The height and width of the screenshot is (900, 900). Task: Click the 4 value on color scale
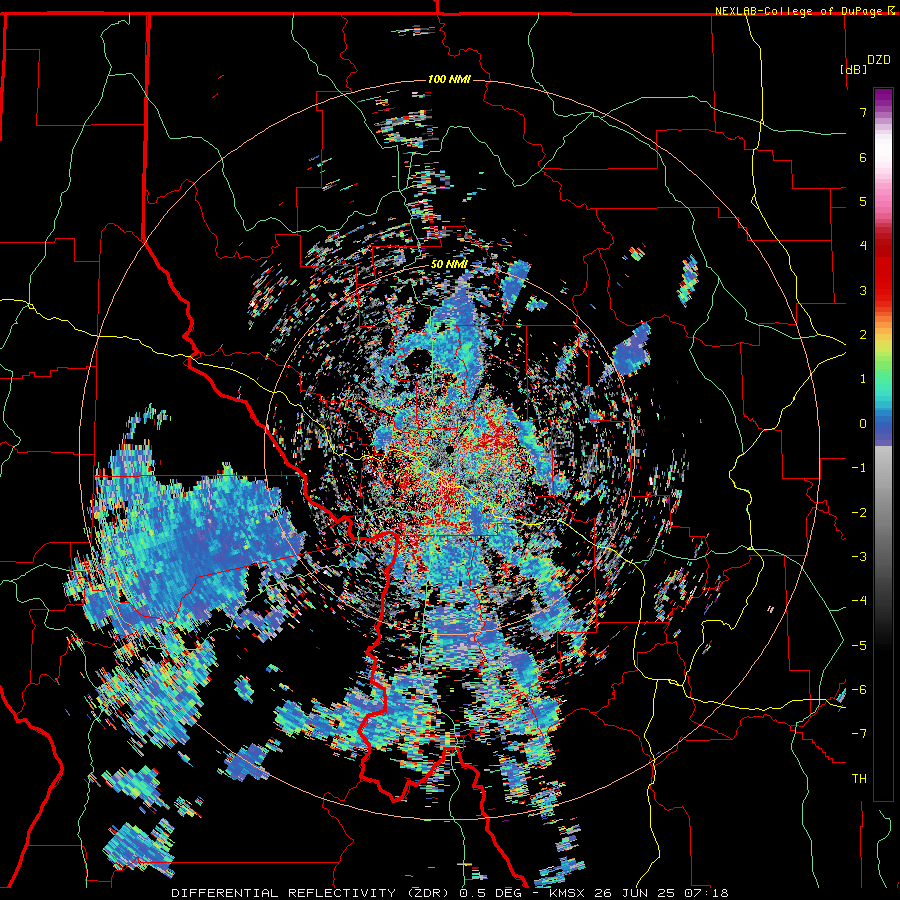tap(863, 246)
